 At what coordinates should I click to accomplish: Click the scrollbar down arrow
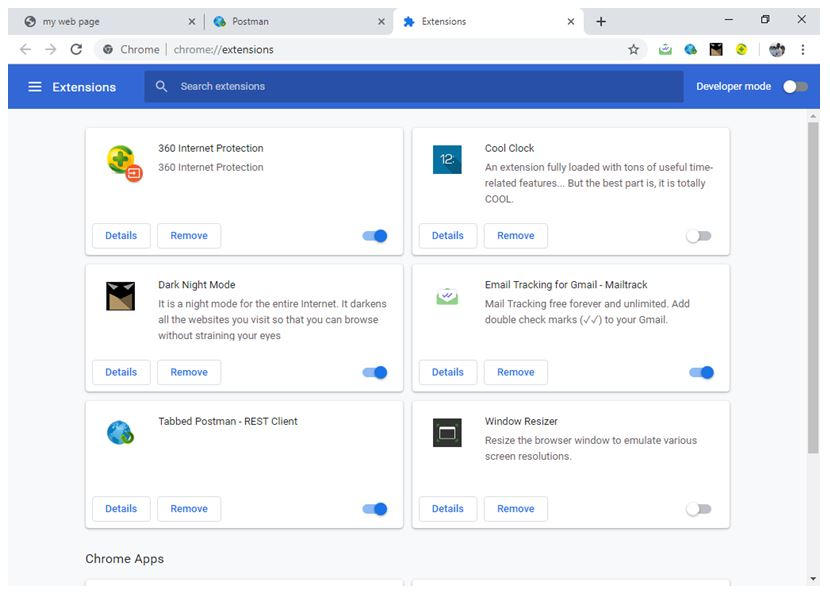(x=813, y=579)
